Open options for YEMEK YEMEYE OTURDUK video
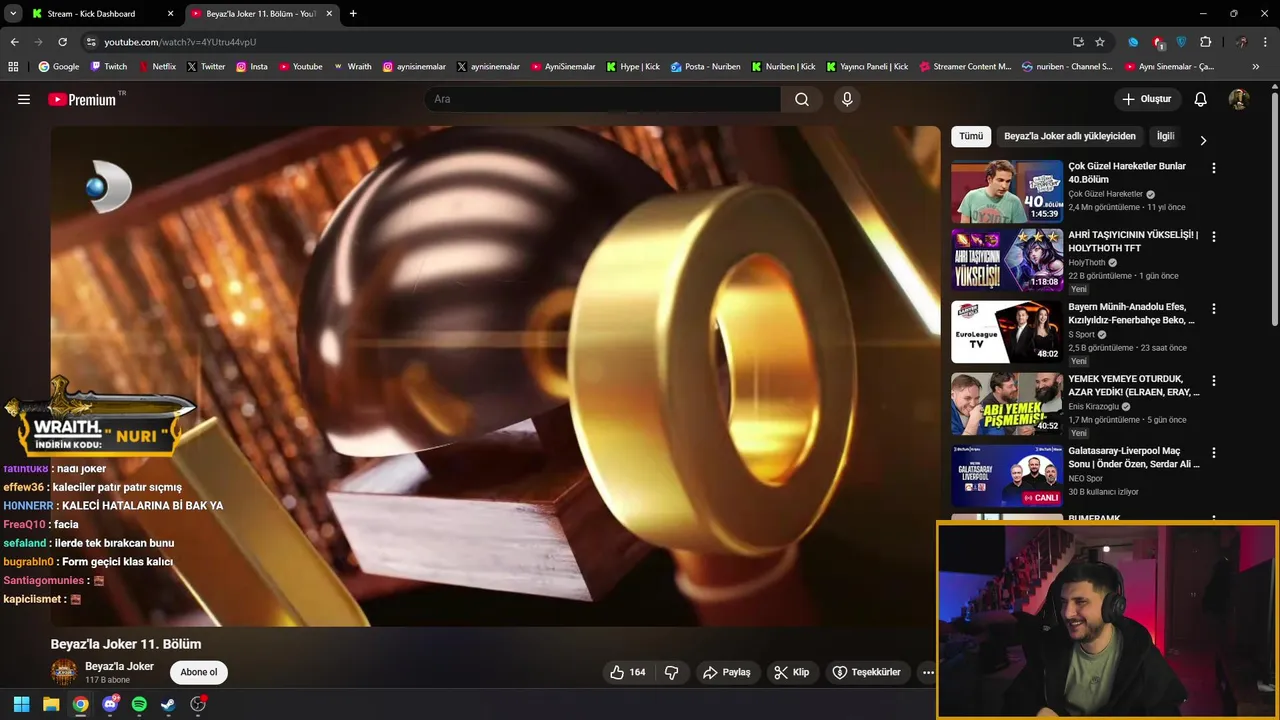This screenshot has width=1280, height=720. tap(1214, 381)
